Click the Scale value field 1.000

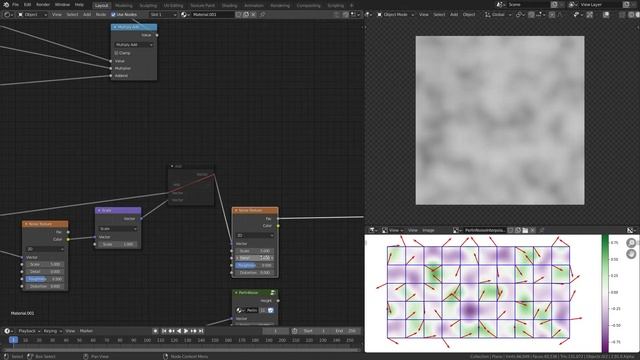click(x=118, y=244)
